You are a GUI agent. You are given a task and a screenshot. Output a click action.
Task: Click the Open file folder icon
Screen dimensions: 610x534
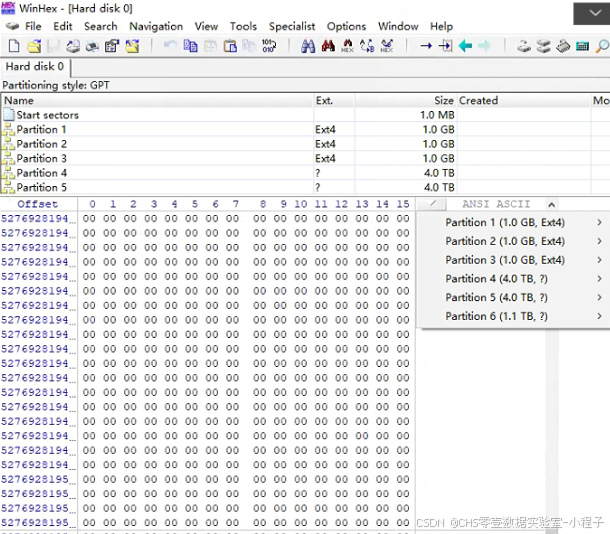(x=34, y=46)
